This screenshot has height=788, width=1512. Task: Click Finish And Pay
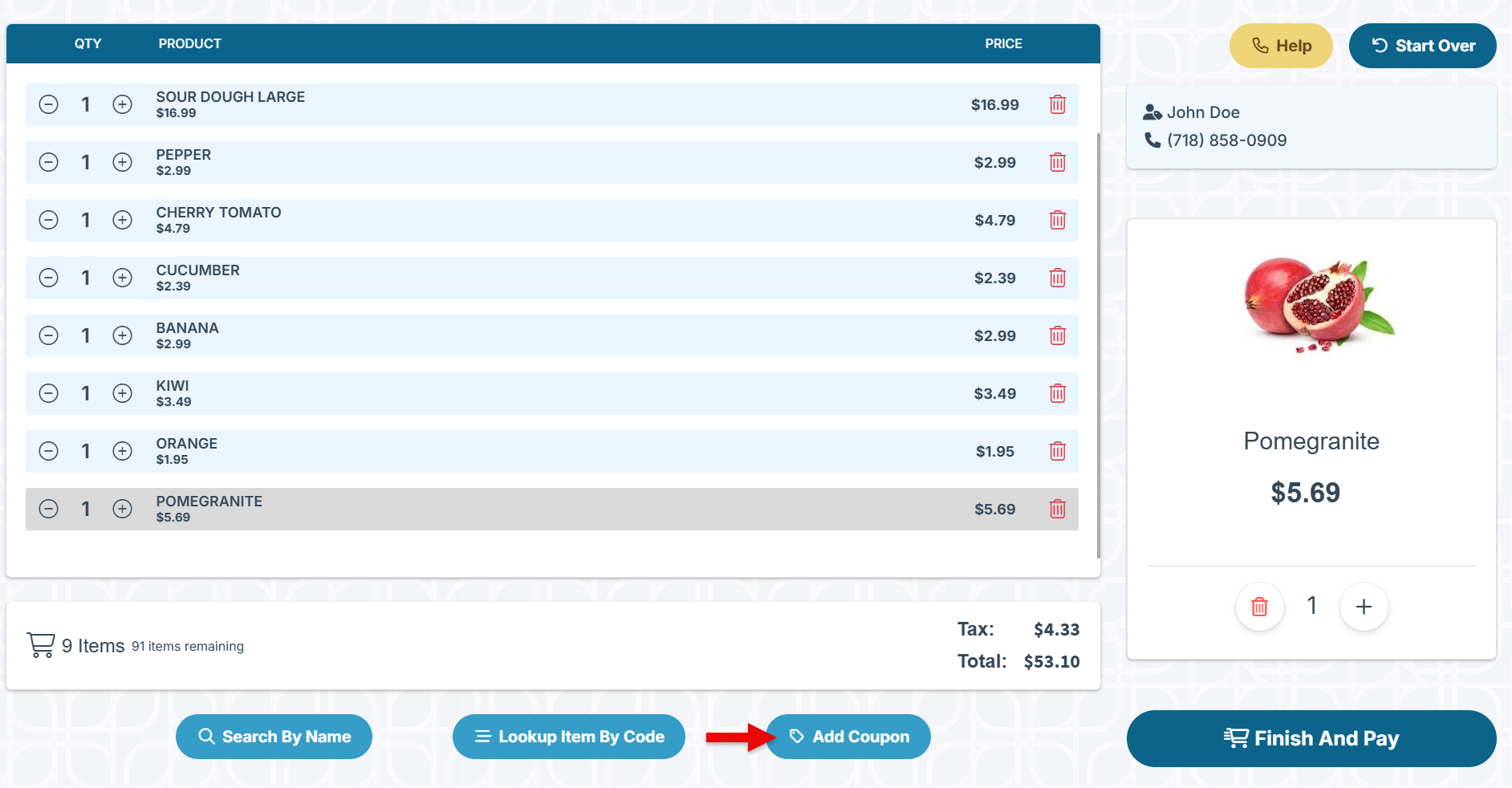coord(1311,738)
